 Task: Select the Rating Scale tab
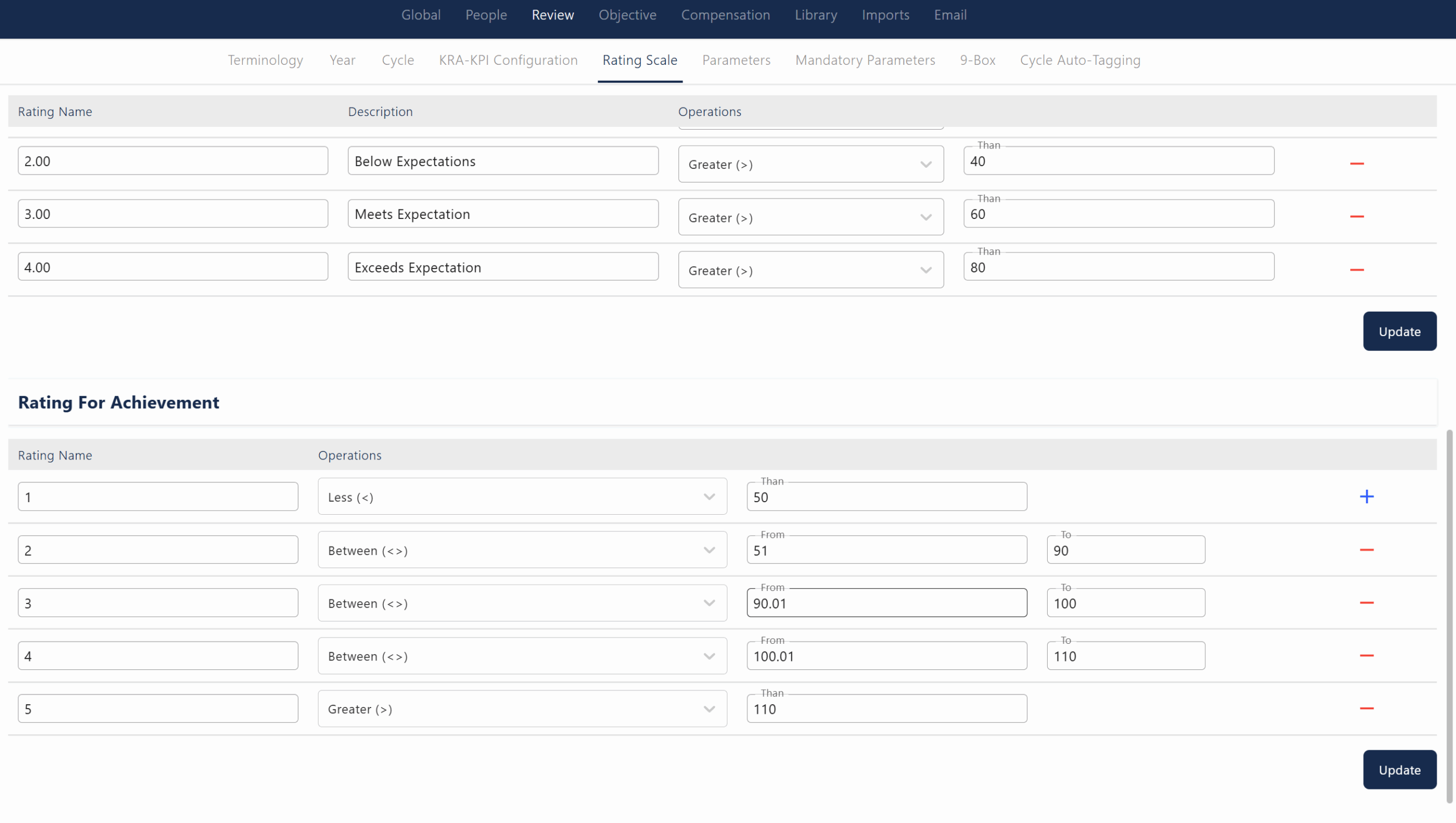coord(640,60)
